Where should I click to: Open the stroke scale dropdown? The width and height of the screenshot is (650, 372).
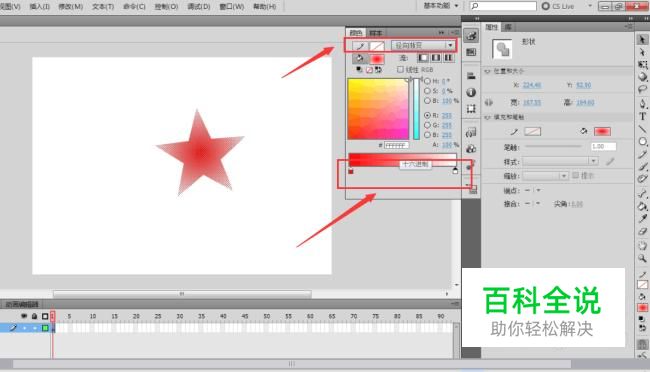click(x=545, y=176)
